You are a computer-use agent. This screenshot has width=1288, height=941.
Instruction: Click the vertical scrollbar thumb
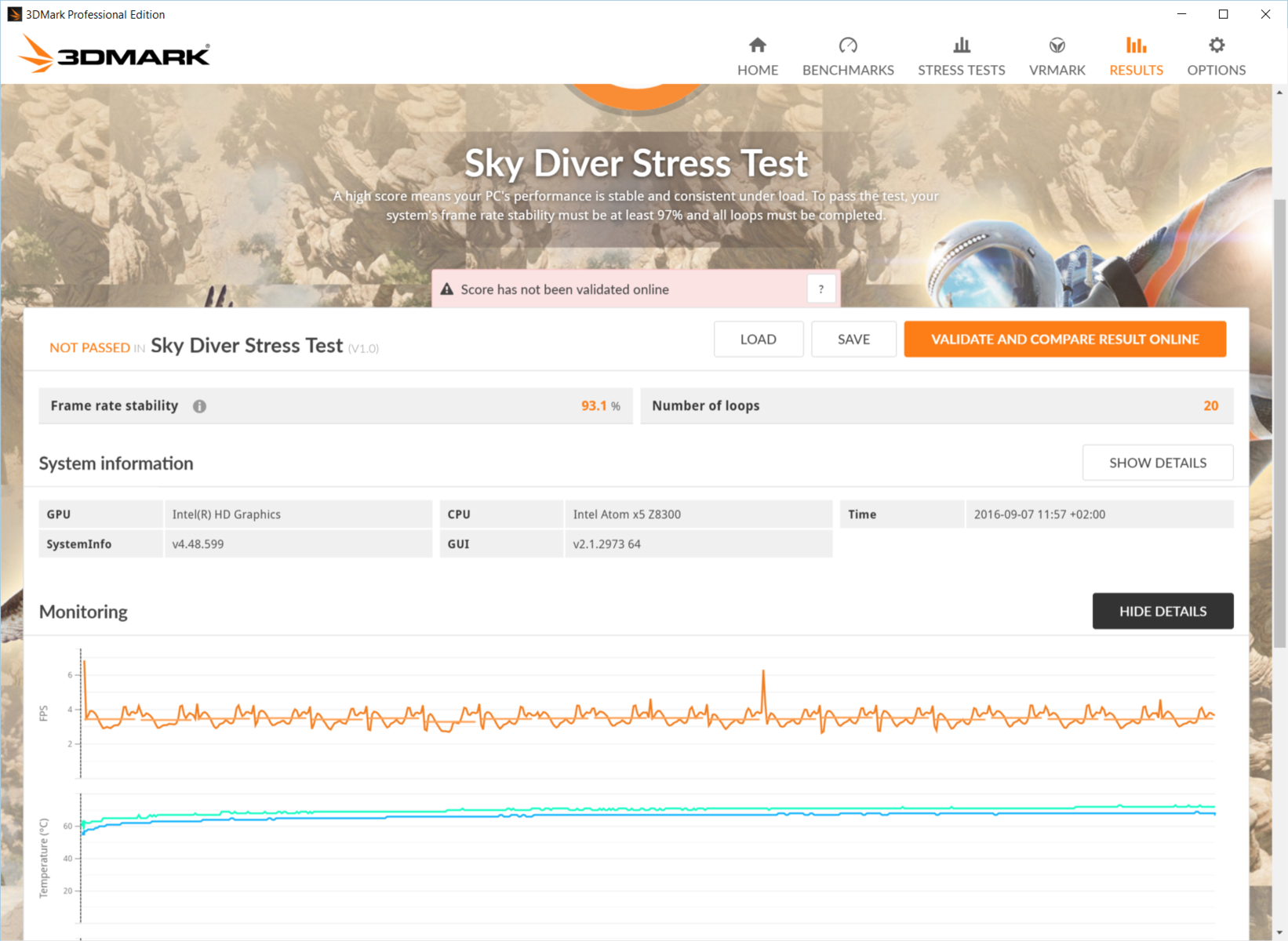(1279, 423)
